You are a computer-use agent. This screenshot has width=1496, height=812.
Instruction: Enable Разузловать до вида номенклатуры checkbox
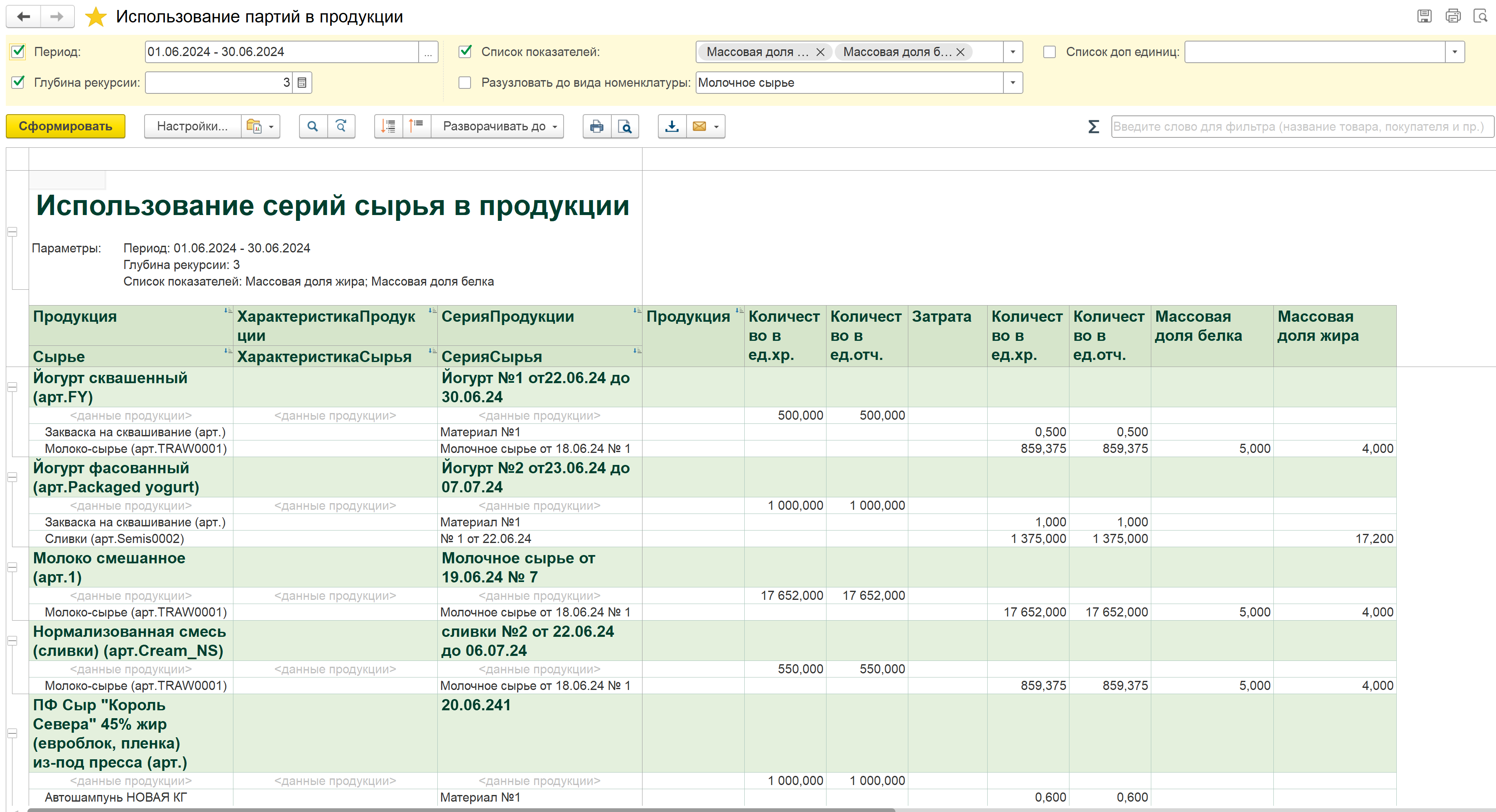(x=465, y=83)
